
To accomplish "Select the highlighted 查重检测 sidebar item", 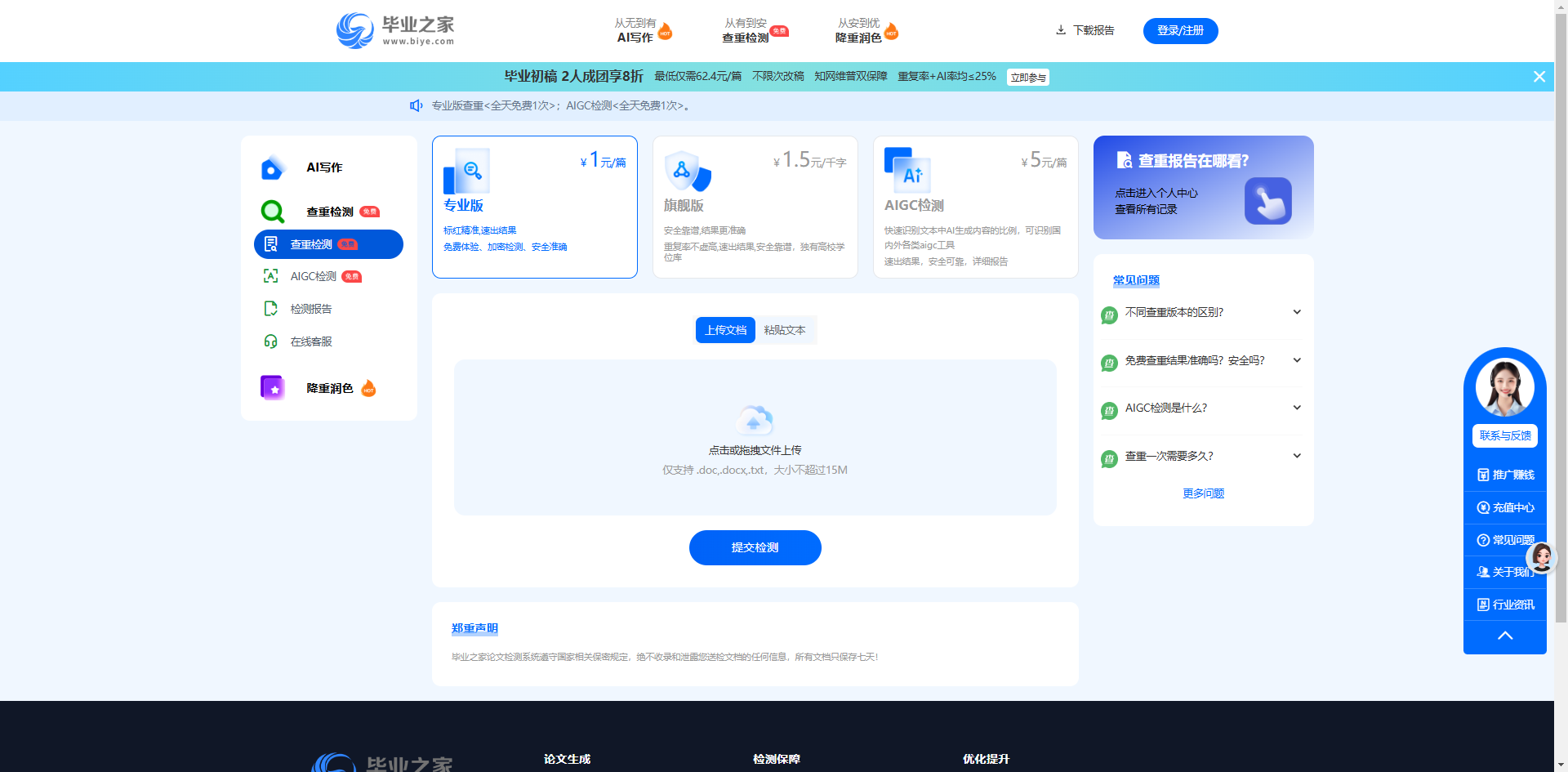I will (x=328, y=244).
